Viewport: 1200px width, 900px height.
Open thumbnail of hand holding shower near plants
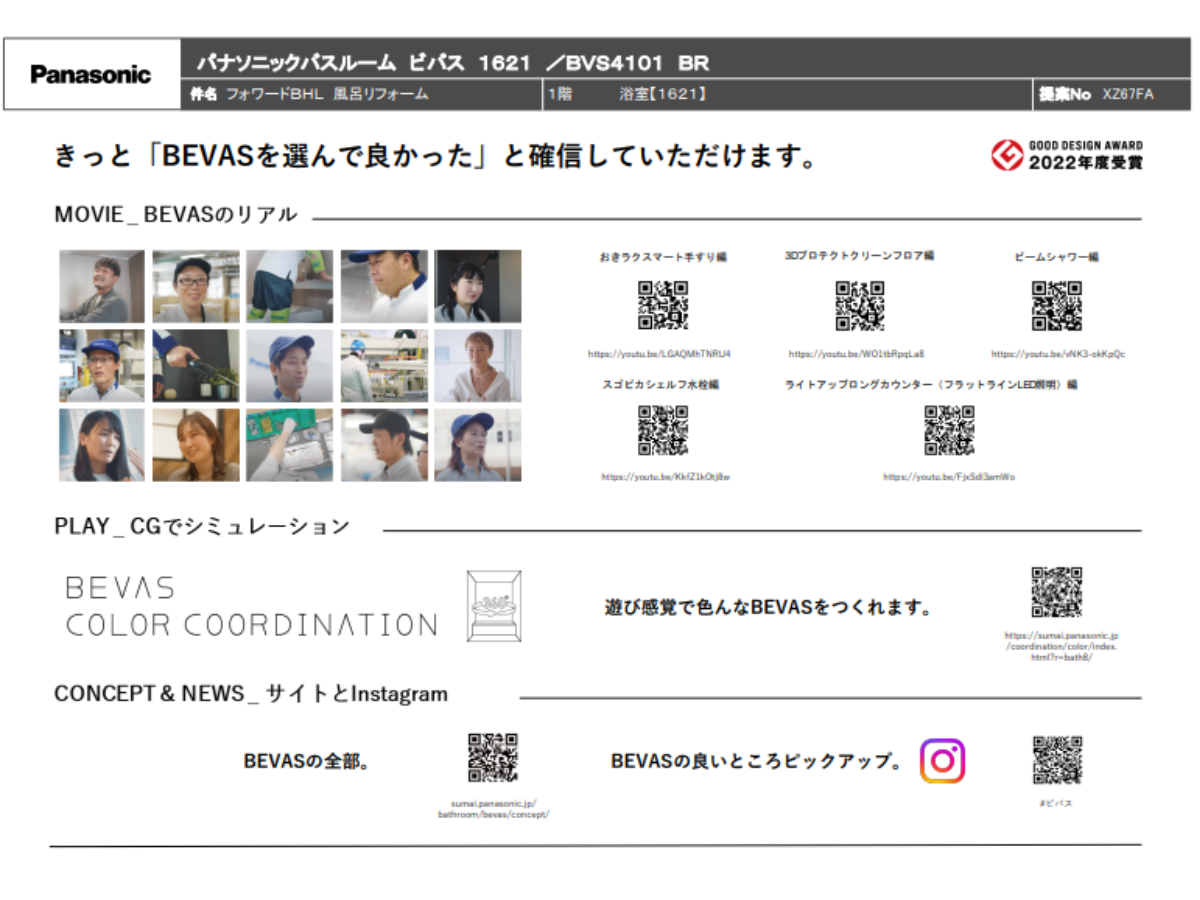(196, 366)
